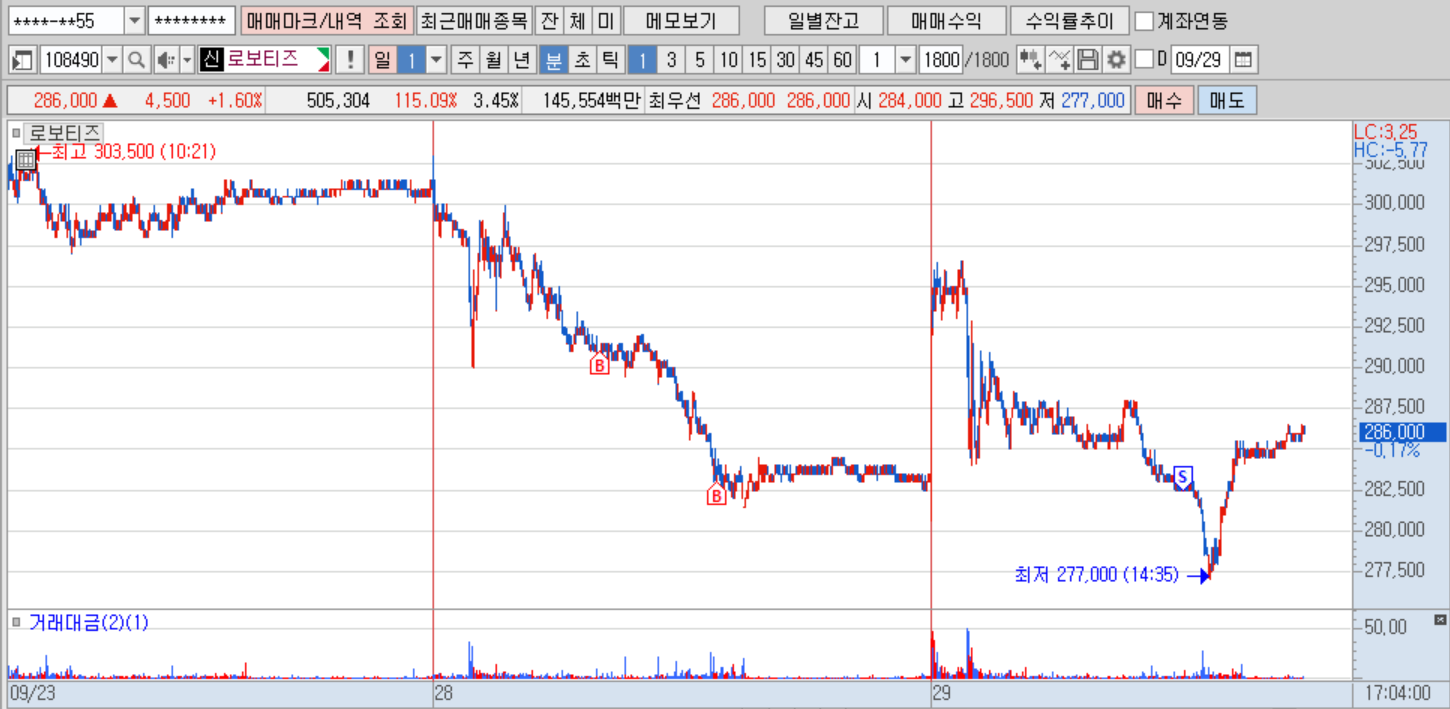Click the 최근매매종목 button

pos(473,20)
